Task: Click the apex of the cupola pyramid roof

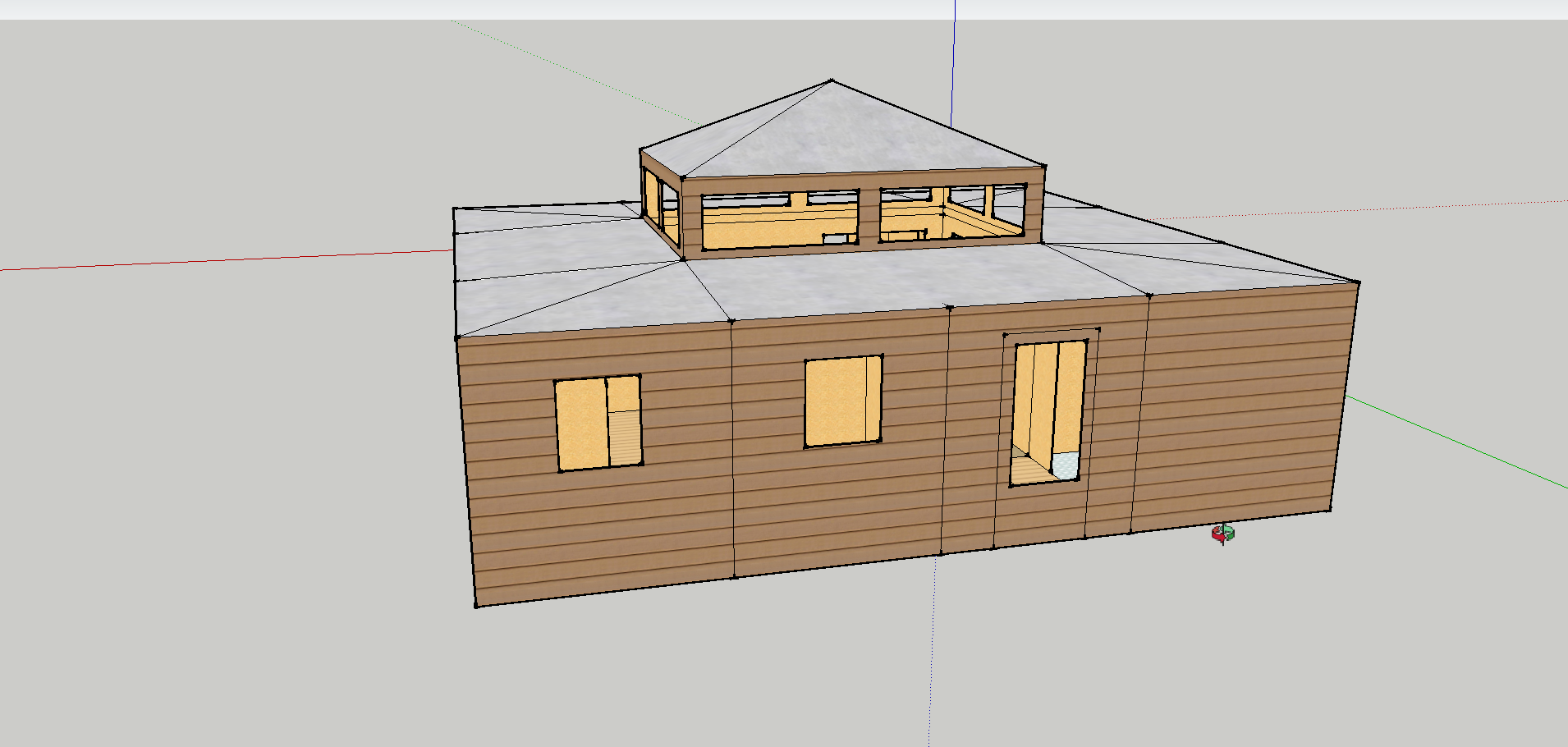Action: coord(832,81)
